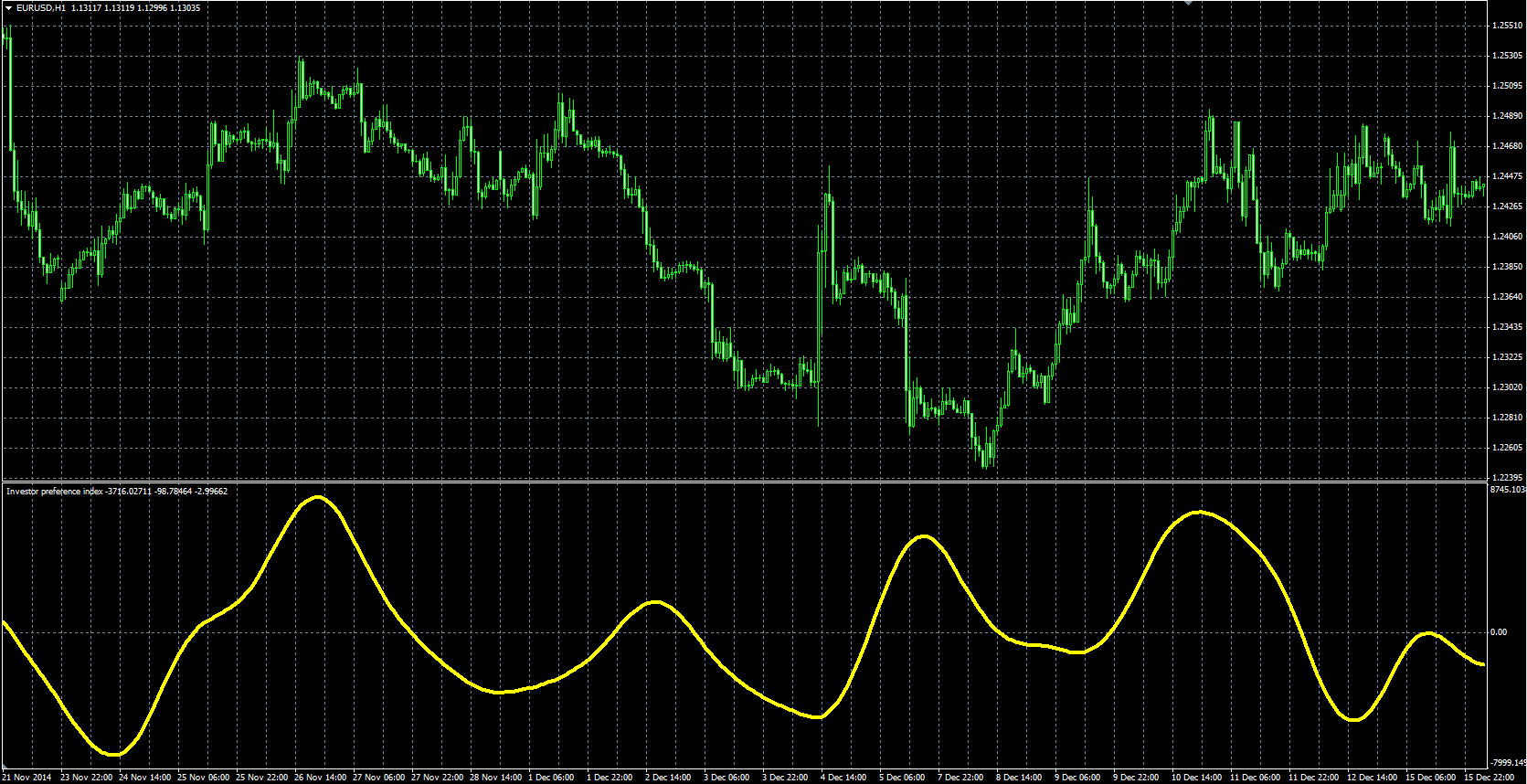Viewport: 1527px width, 784px height.
Task: Click the 1.23435 price level
Action: pos(1507,327)
